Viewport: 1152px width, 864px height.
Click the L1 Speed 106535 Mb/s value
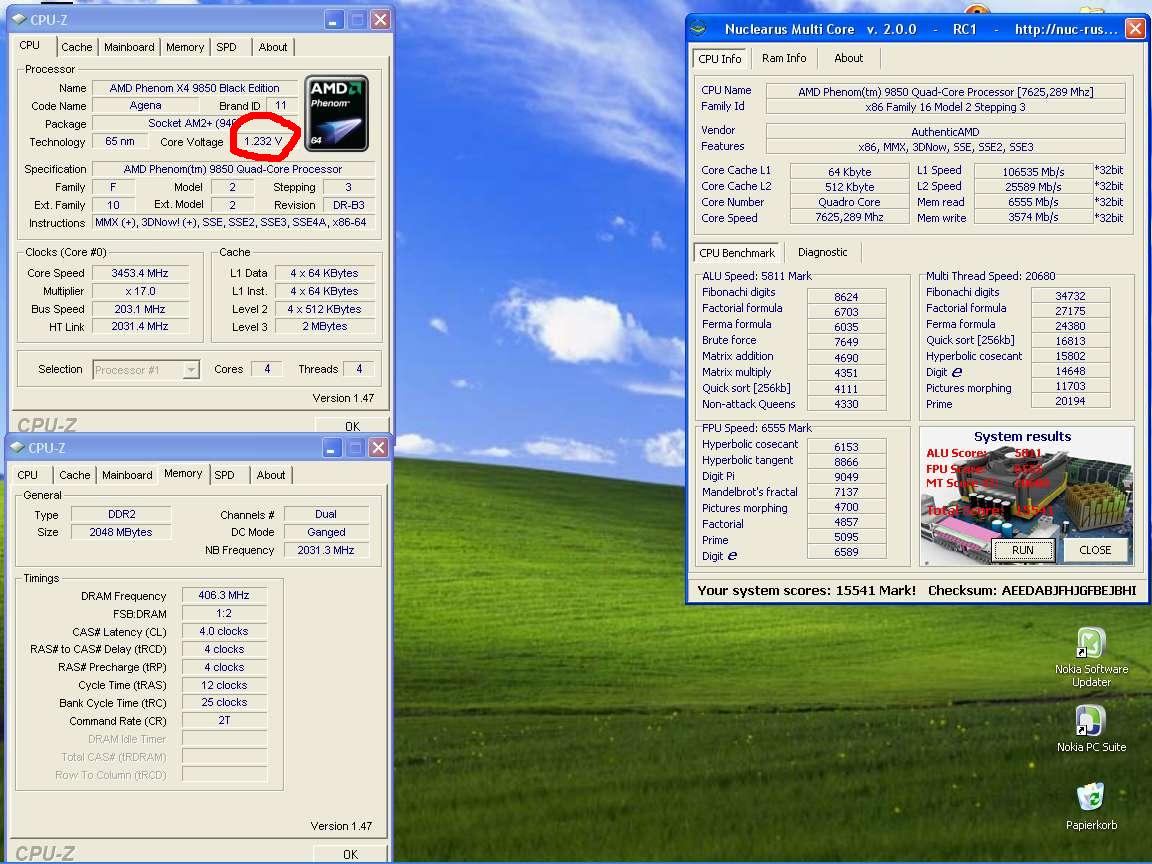[1033, 171]
